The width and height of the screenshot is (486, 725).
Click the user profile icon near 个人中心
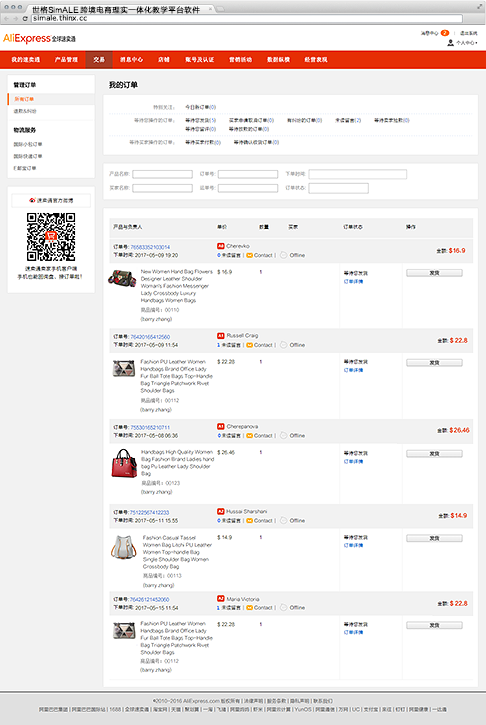pos(450,43)
